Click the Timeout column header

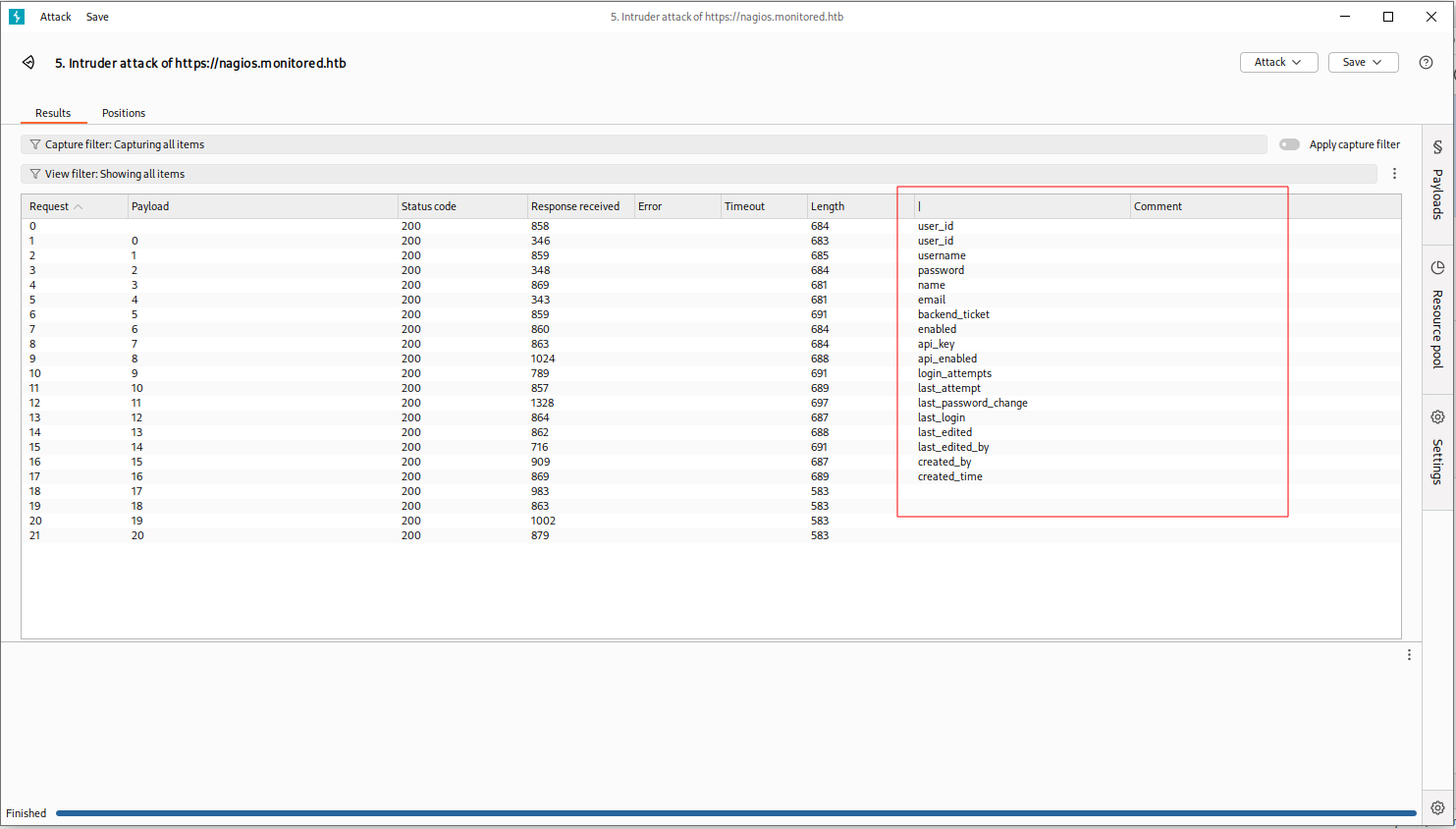764,206
